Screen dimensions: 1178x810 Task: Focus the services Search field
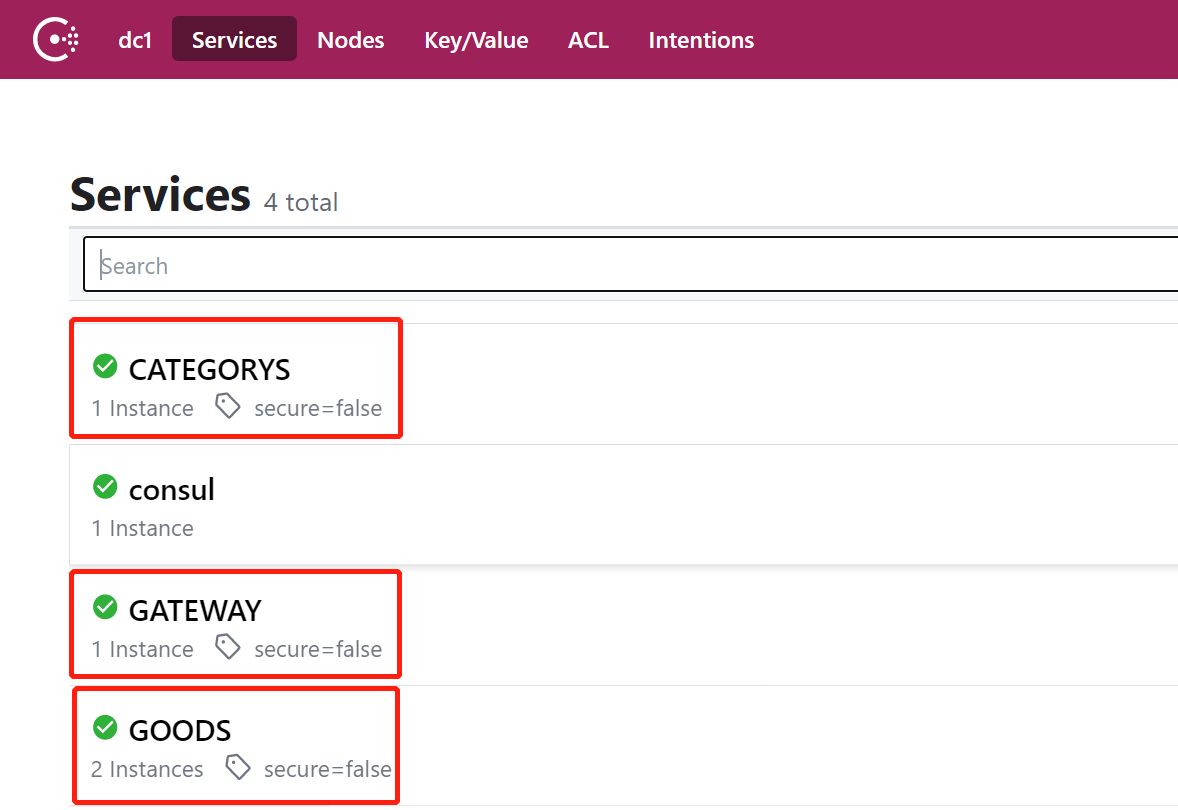(x=630, y=264)
